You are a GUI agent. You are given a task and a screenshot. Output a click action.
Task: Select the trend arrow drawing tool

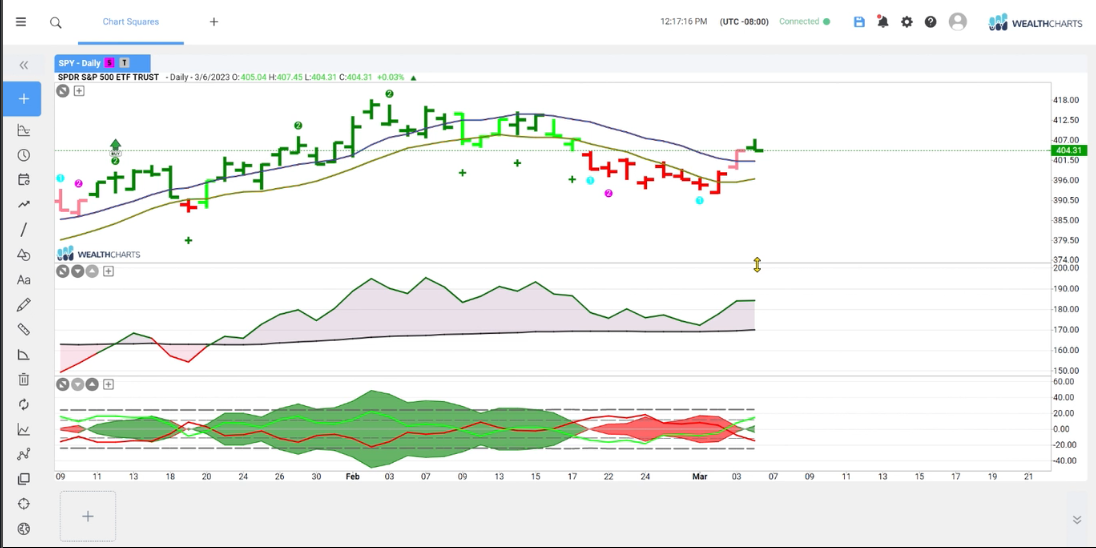(24, 204)
